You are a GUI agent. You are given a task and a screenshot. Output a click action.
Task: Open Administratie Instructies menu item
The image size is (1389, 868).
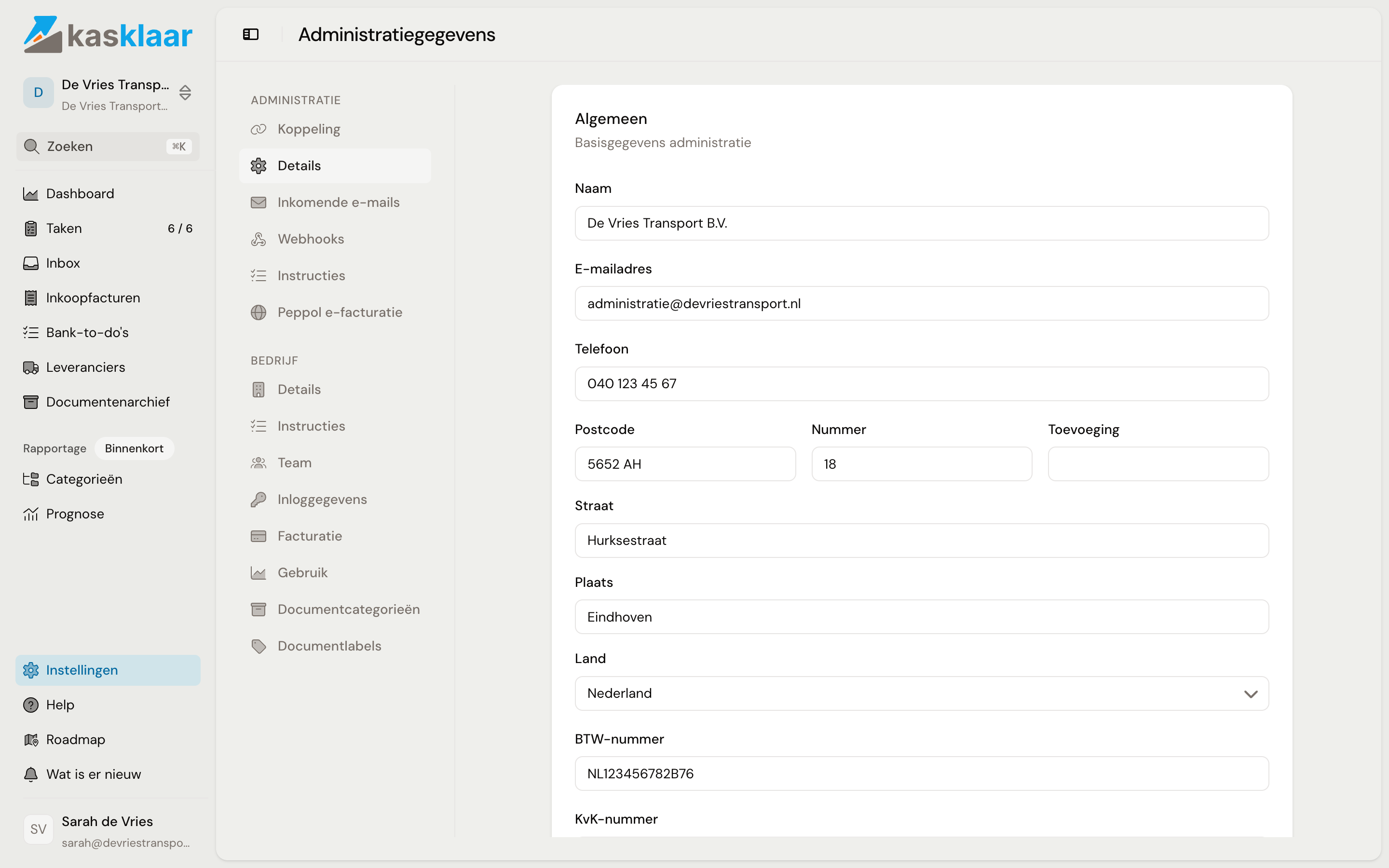coord(335,276)
